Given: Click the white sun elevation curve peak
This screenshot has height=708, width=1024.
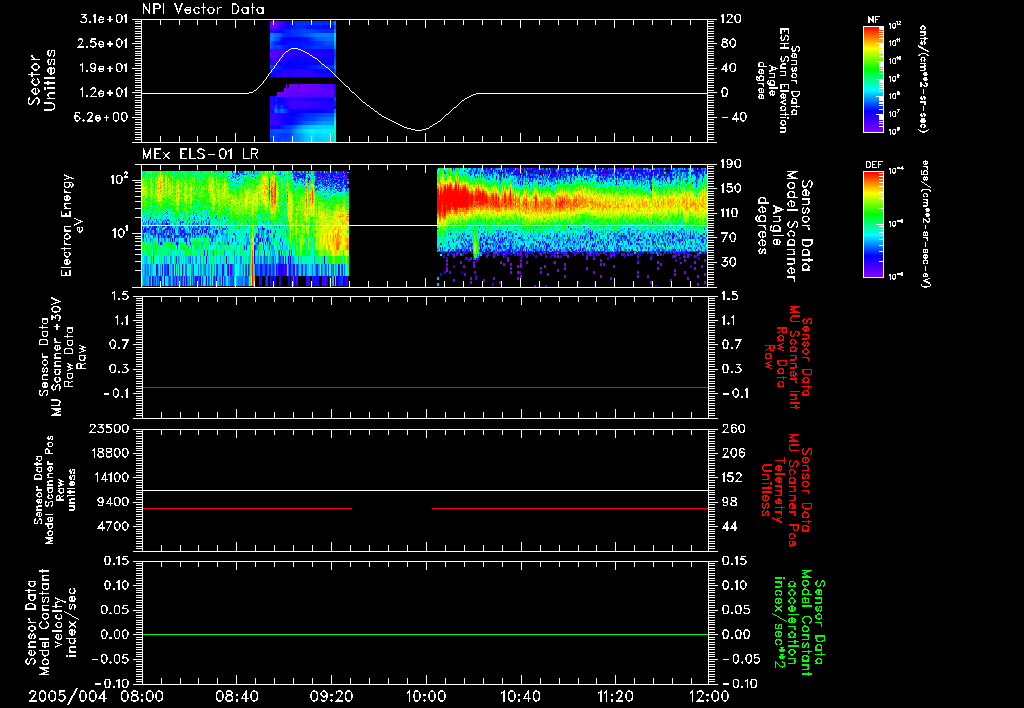Looking at the screenshot, I should tap(295, 48).
